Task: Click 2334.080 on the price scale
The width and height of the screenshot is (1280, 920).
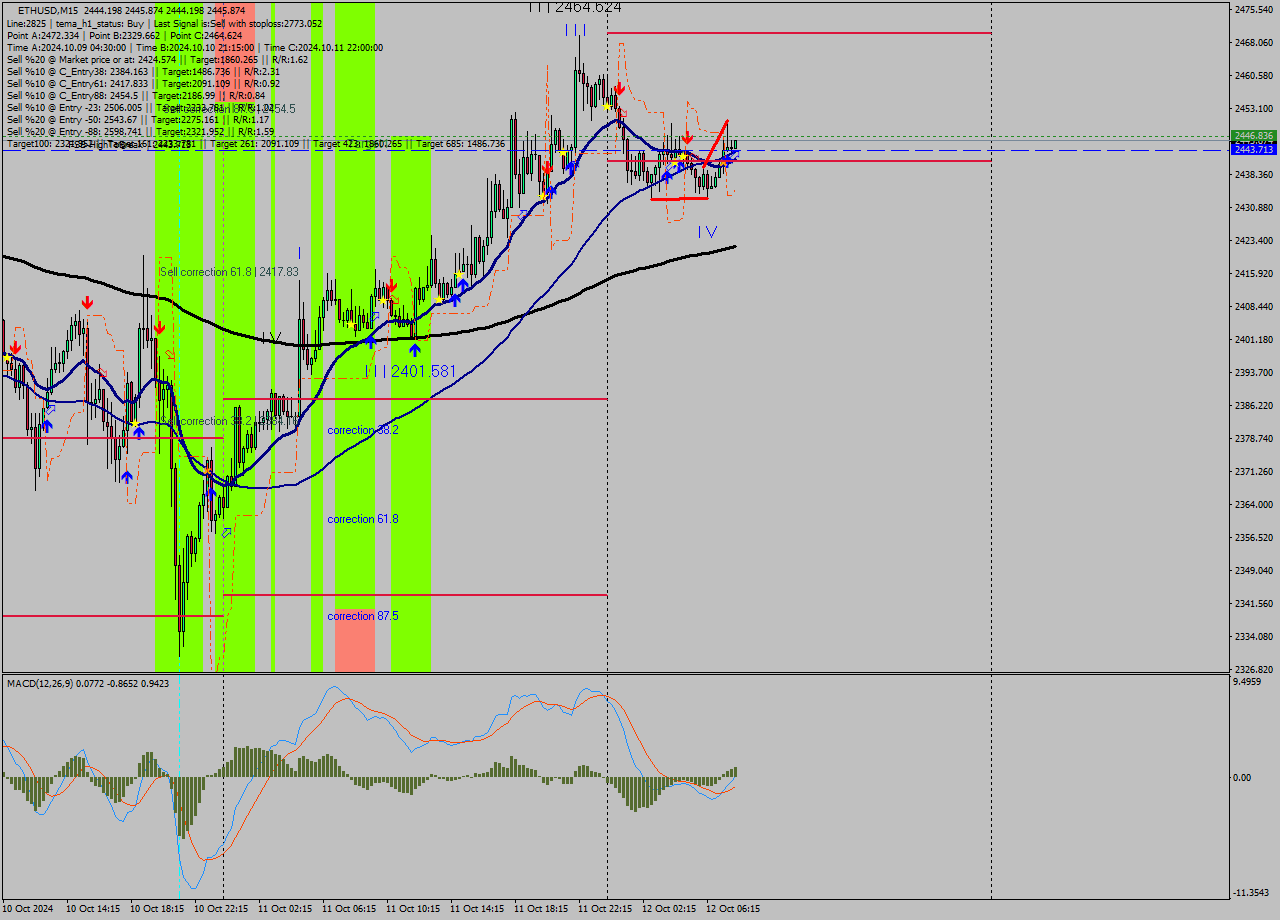Action: coord(1254,636)
